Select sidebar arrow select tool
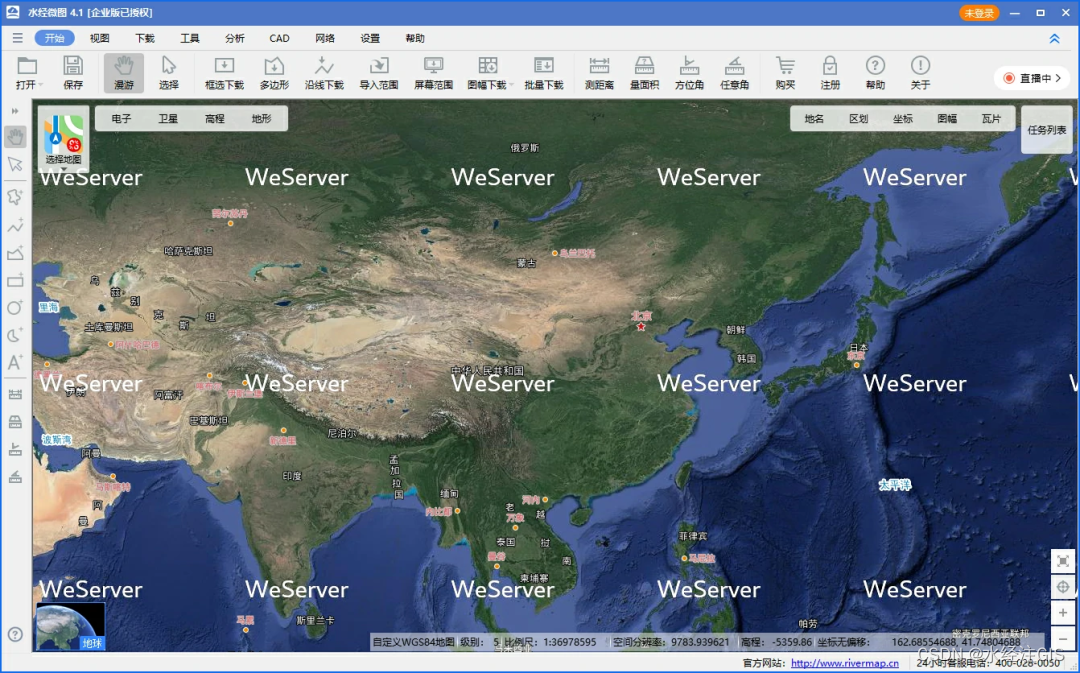1080x673 pixels. [x=15, y=164]
